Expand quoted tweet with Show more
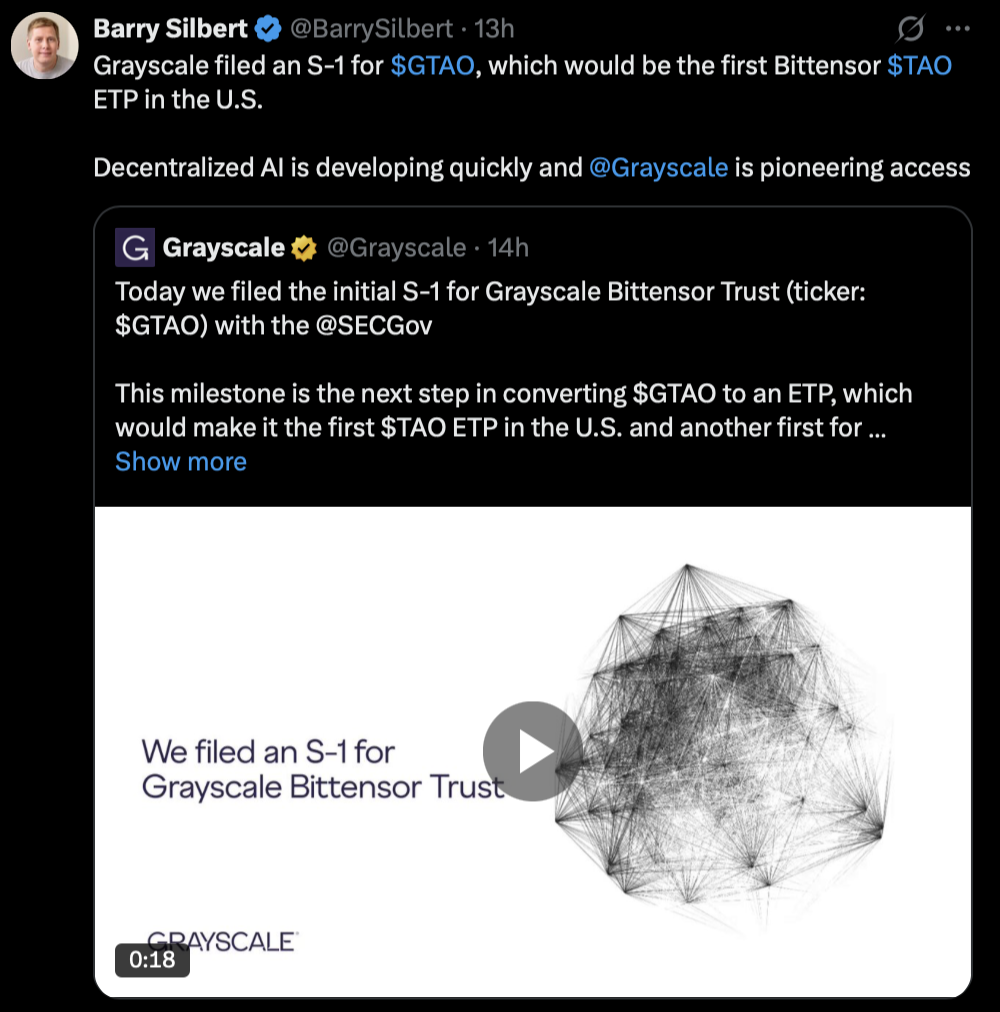1000x1012 pixels. (181, 461)
